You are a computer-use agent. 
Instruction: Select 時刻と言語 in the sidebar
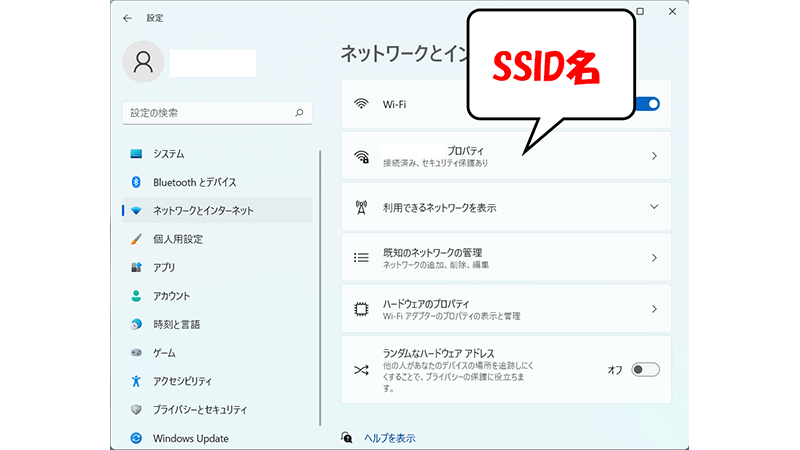tap(176, 324)
